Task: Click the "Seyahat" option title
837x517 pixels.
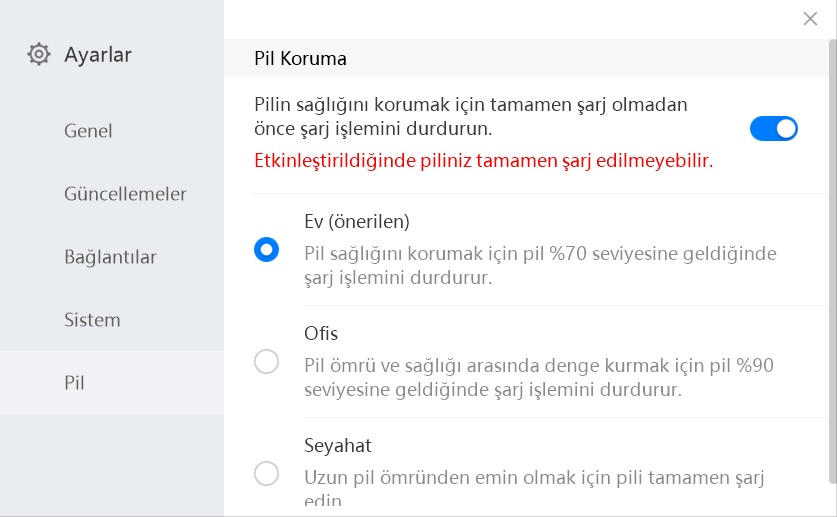Action: 337,445
